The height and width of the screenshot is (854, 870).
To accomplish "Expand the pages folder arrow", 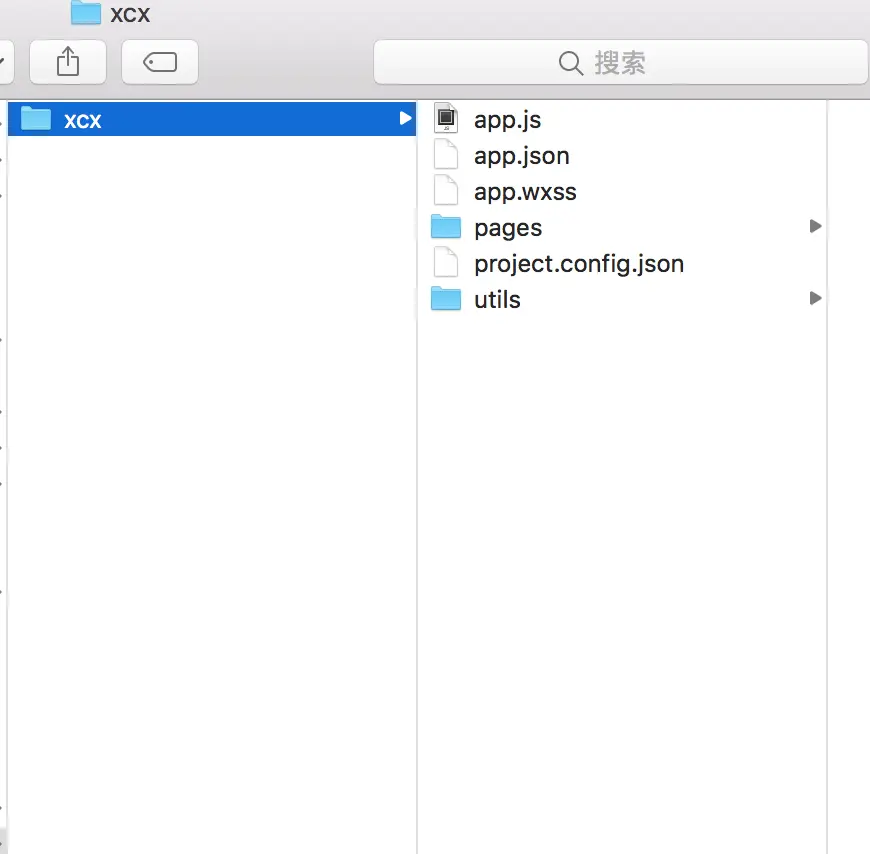I will click(x=815, y=226).
